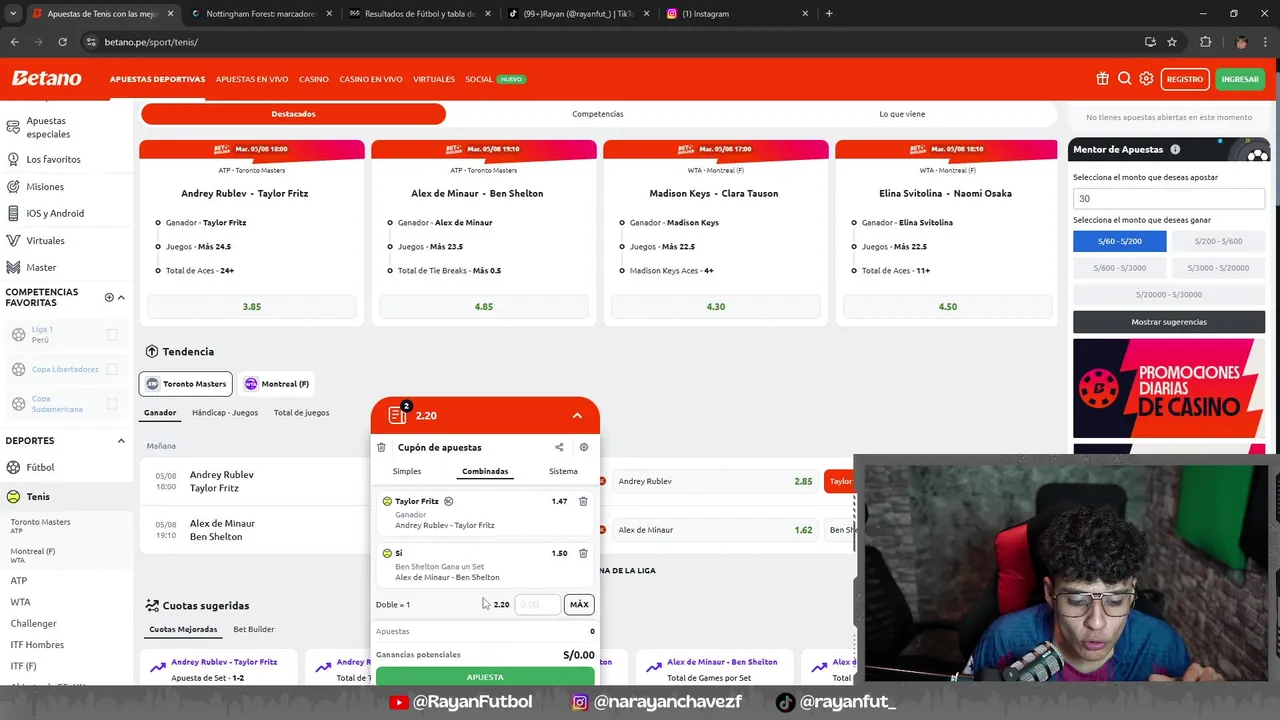This screenshot has width=1280, height=720.
Task: Pick the 3.85 odds for Rublev - Fritz
Action: coord(252,307)
